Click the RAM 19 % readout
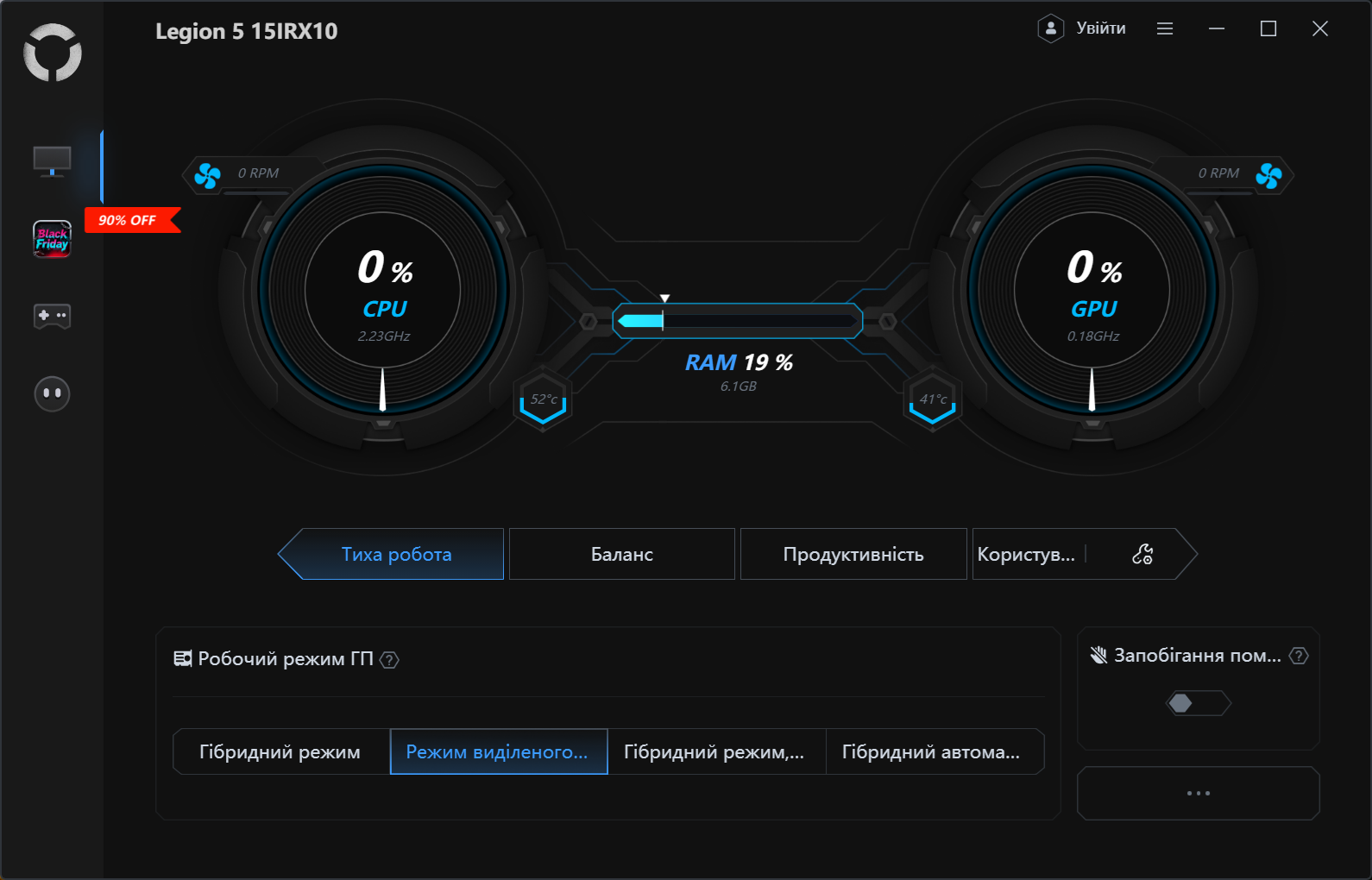The height and width of the screenshot is (880, 1372). (739, 362)
